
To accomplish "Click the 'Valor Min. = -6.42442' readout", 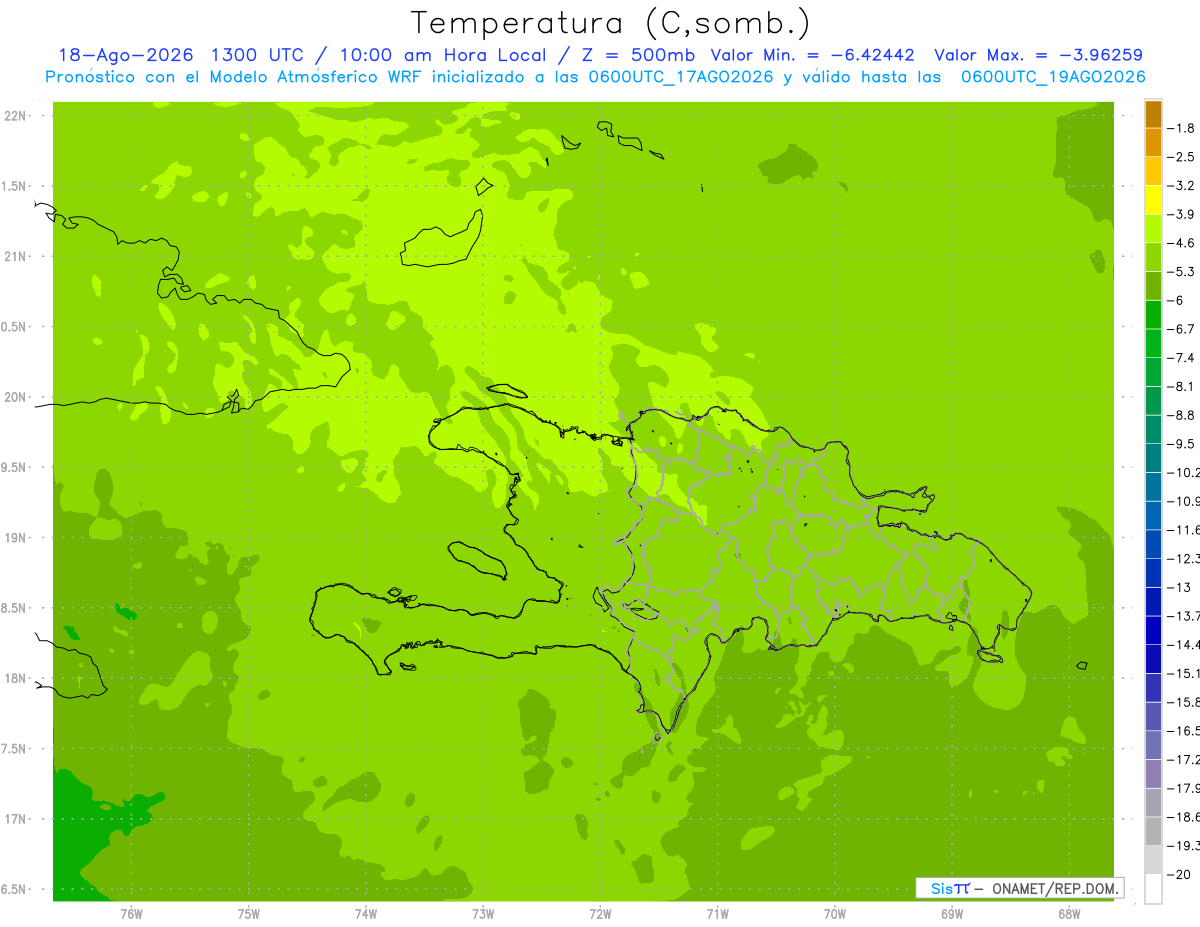I will click(x=812, y=55).
